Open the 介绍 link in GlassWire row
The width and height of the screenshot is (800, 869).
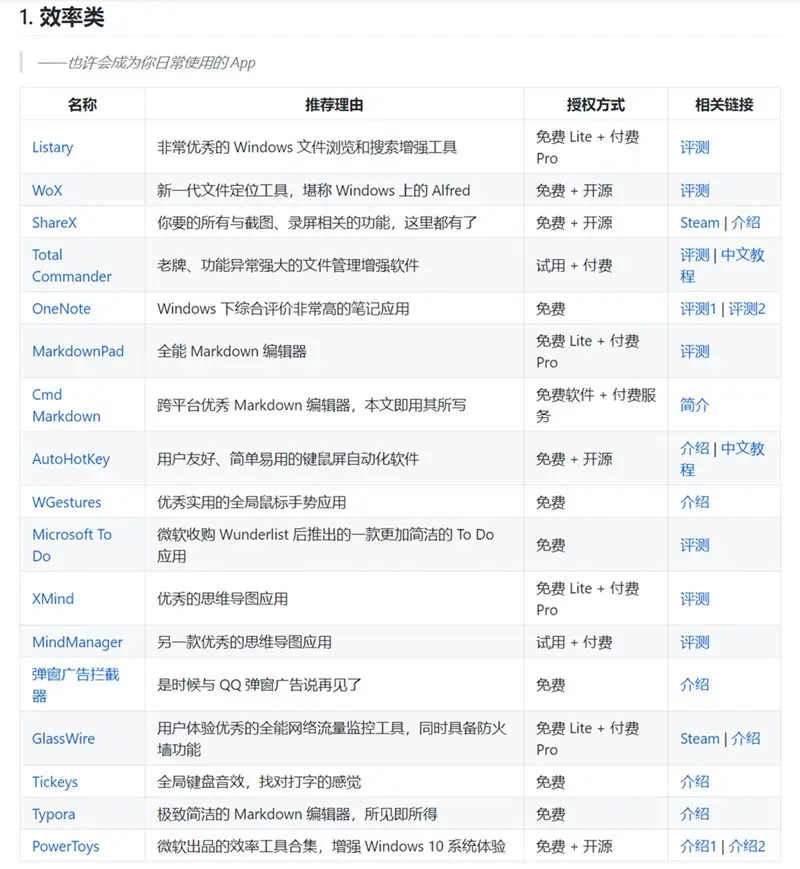tap(746, 739)
